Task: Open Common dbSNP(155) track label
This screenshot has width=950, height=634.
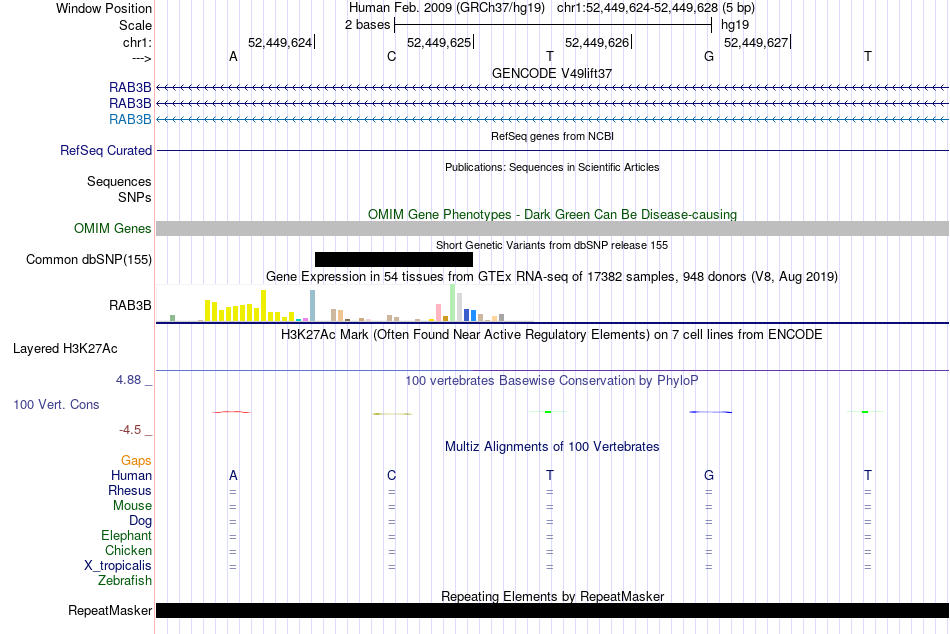Action: coord(89,259)
